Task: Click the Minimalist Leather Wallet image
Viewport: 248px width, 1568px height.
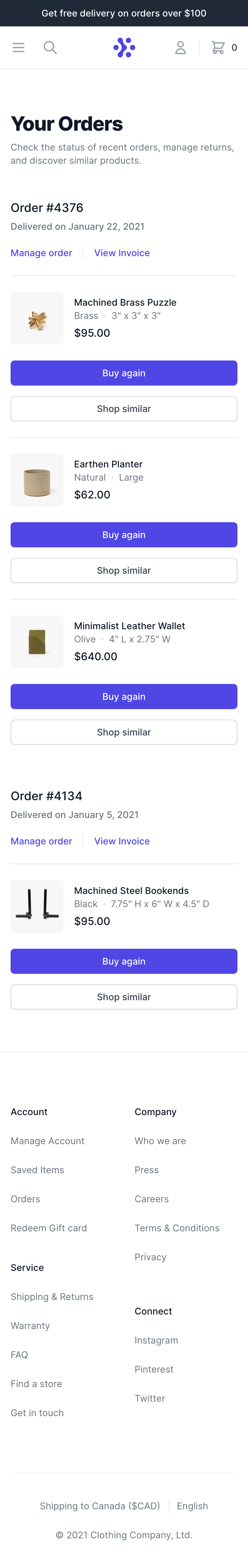Action: [x=37, y=642]
